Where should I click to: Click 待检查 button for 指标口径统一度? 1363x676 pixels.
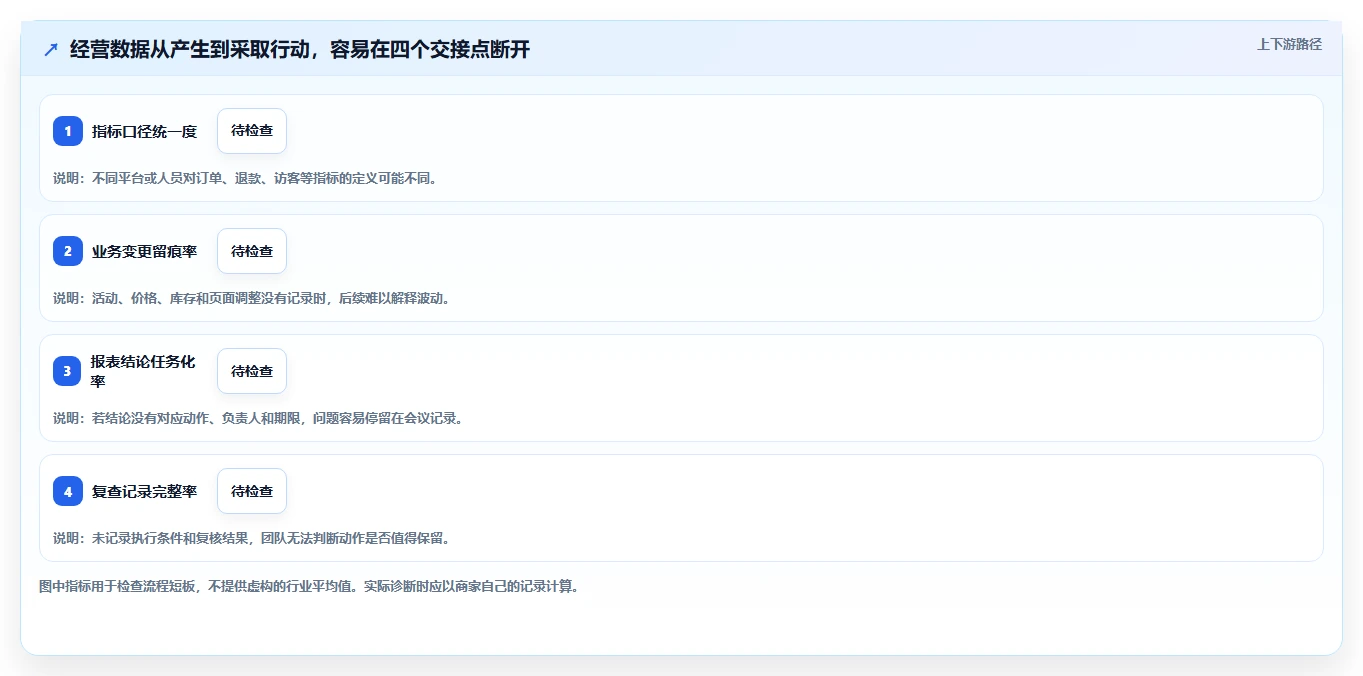[252, 131]
